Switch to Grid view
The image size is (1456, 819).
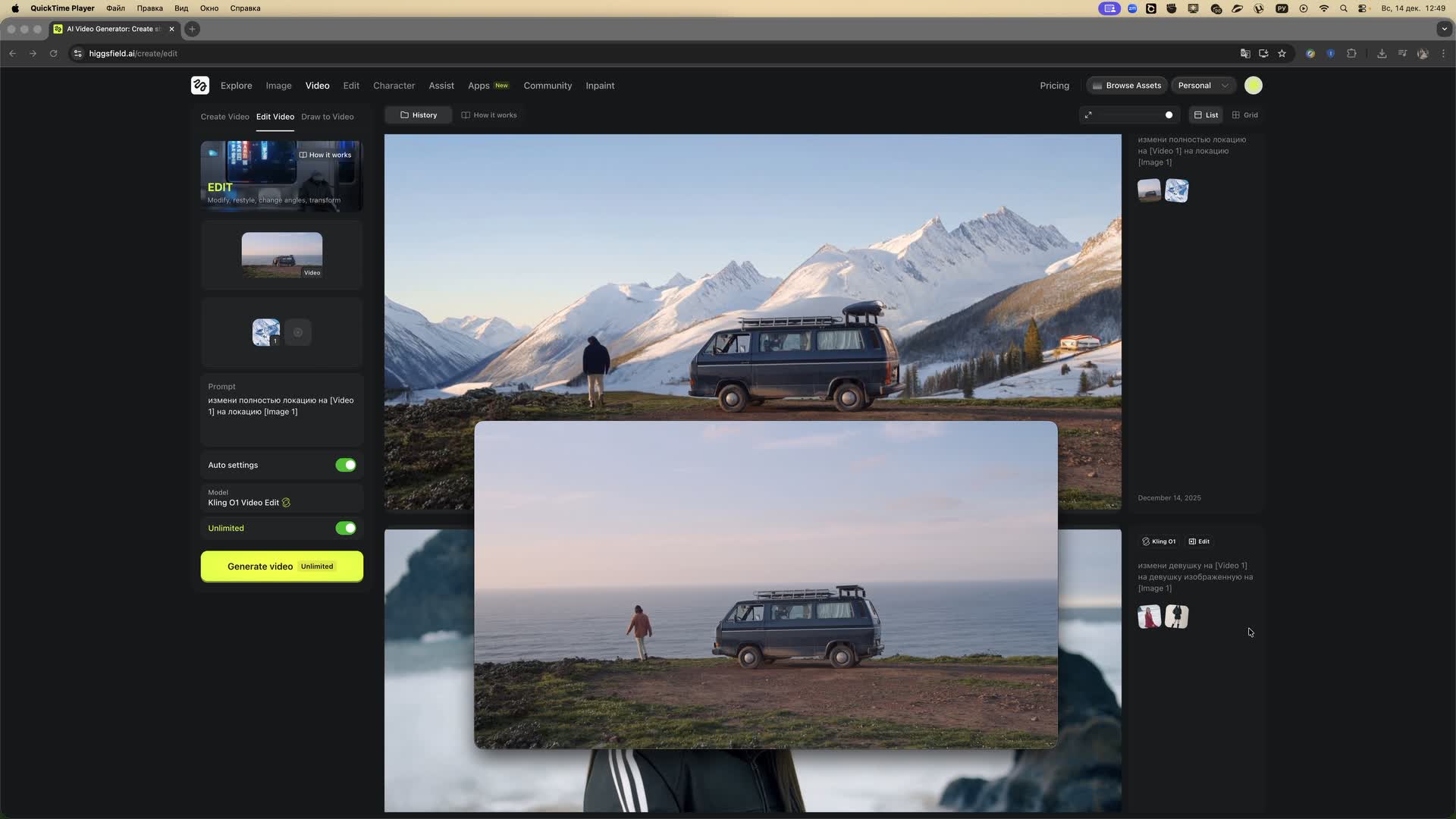(1245, 115)
